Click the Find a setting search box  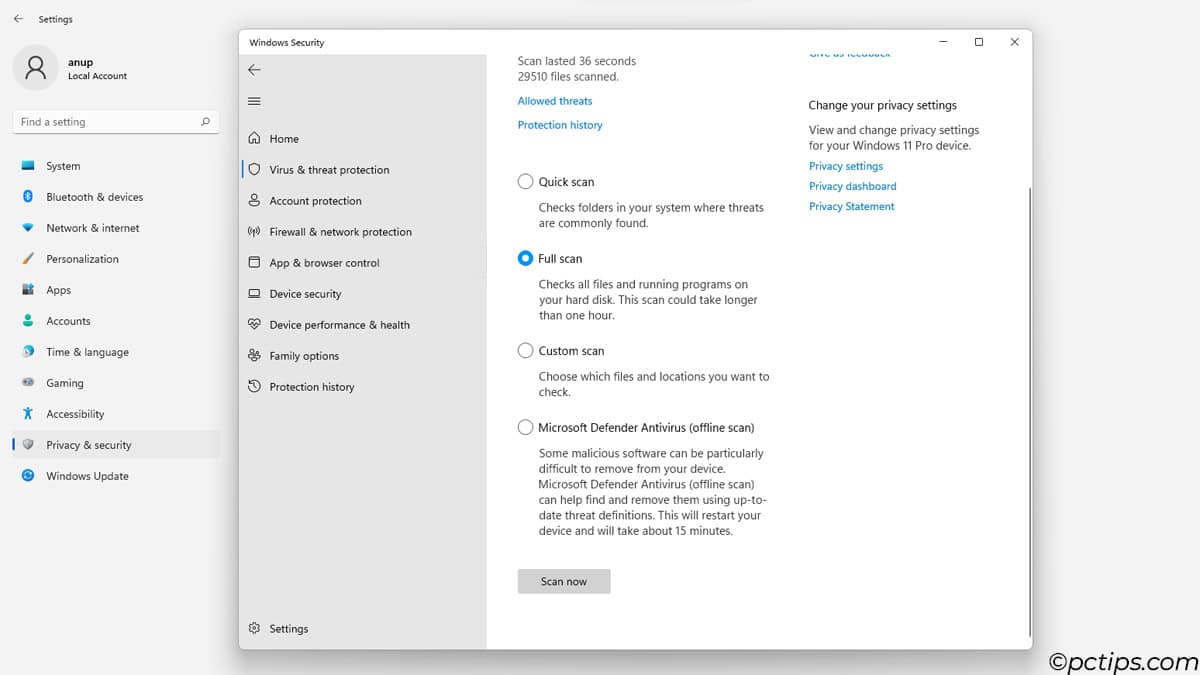pyautogui.click(x=116, y=122)
